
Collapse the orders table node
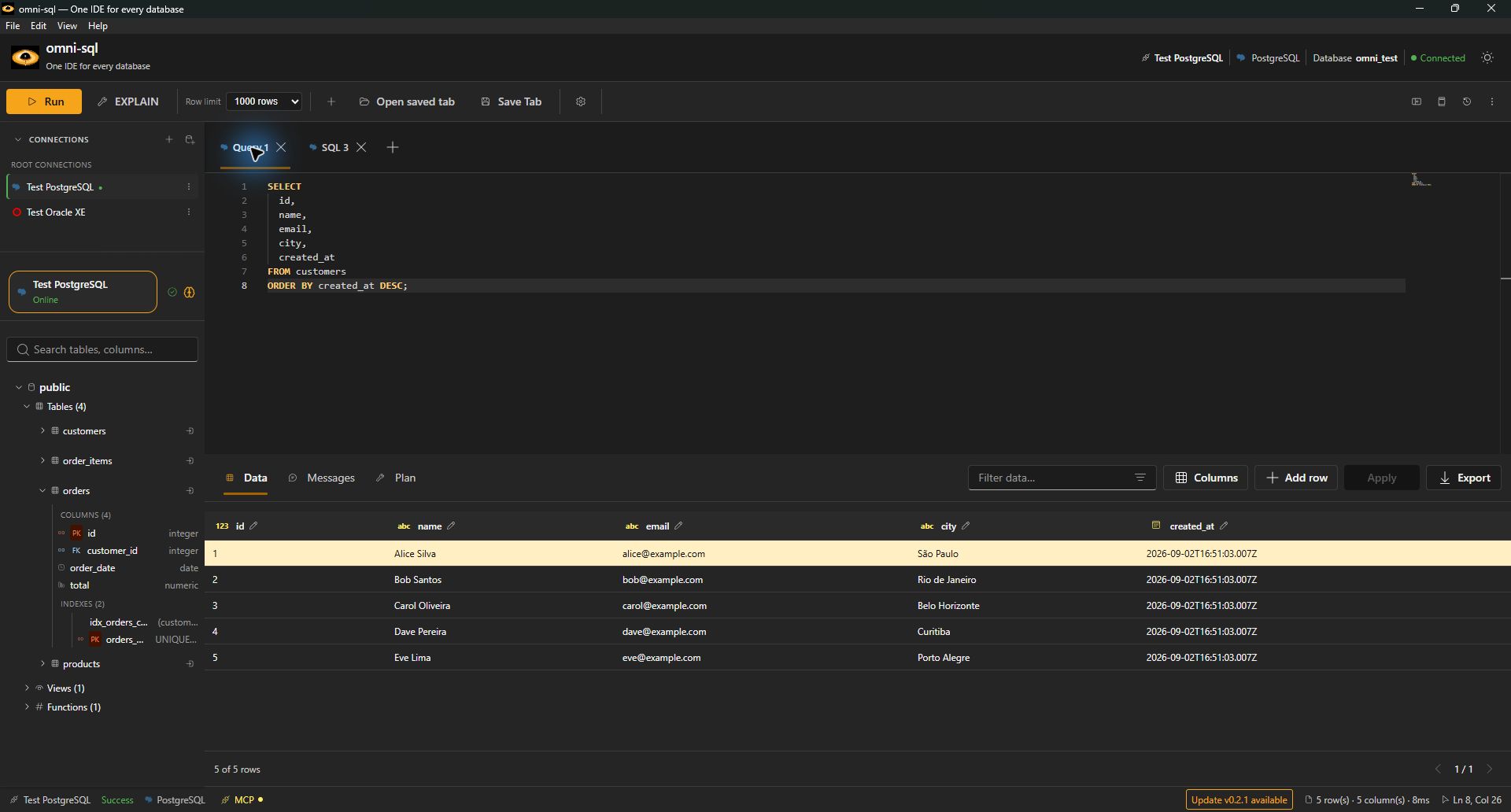pos(42,491)
